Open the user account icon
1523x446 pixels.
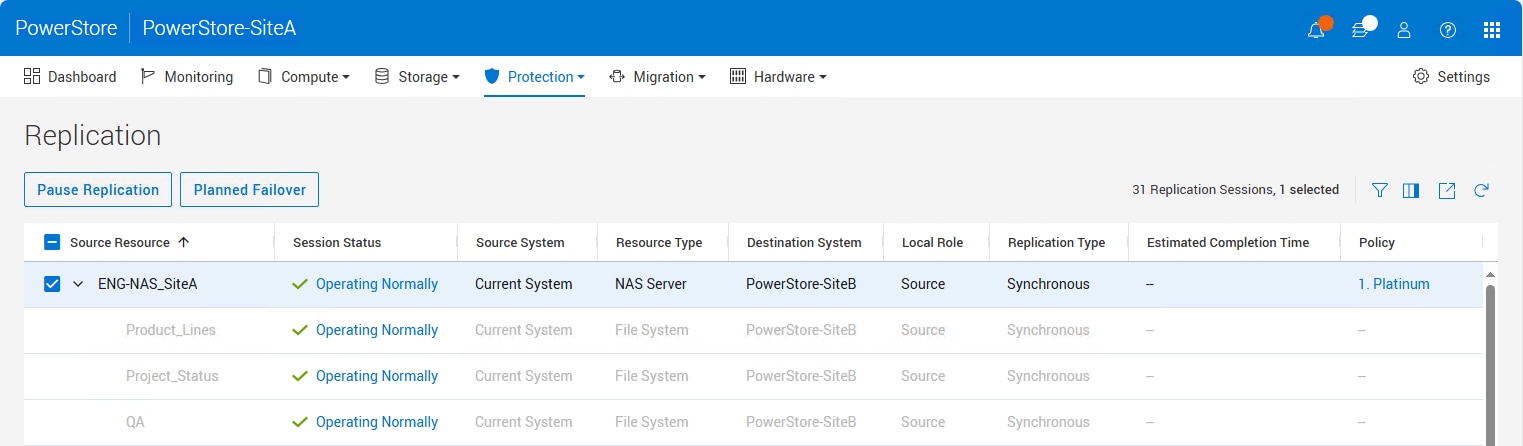(x=1404, y=30)
